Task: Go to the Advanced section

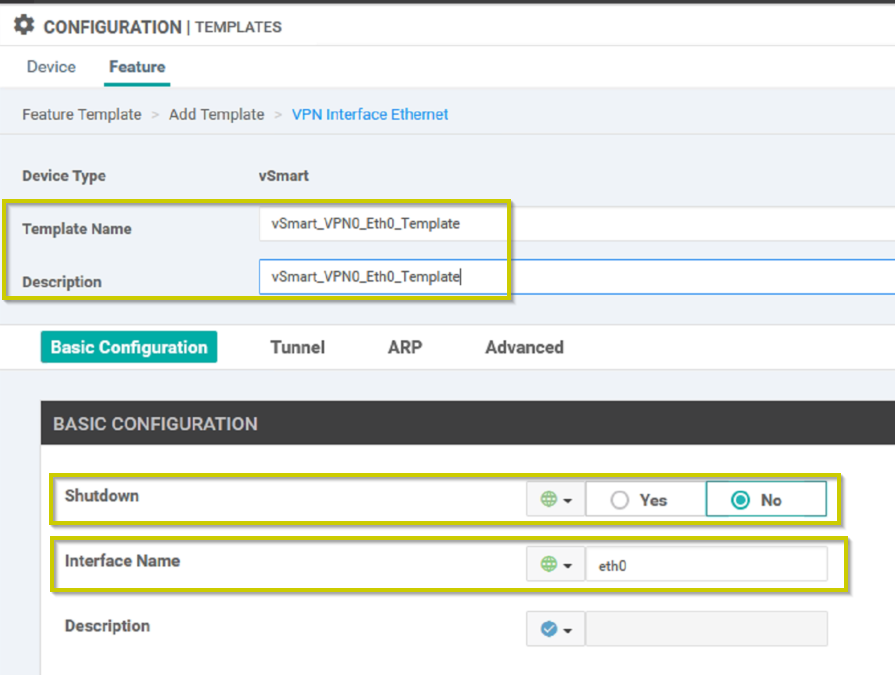Action: [525, 347]
